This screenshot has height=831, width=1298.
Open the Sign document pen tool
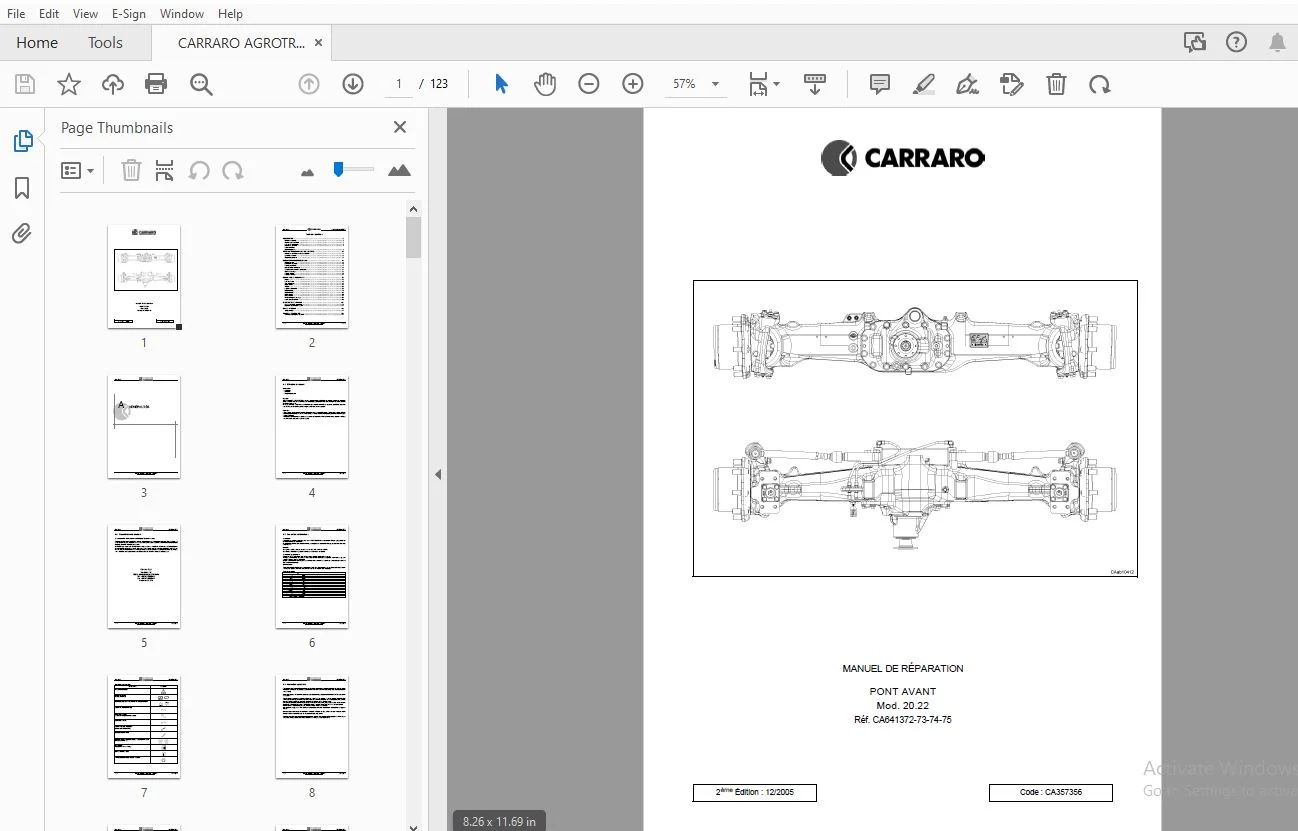point(967,85)
